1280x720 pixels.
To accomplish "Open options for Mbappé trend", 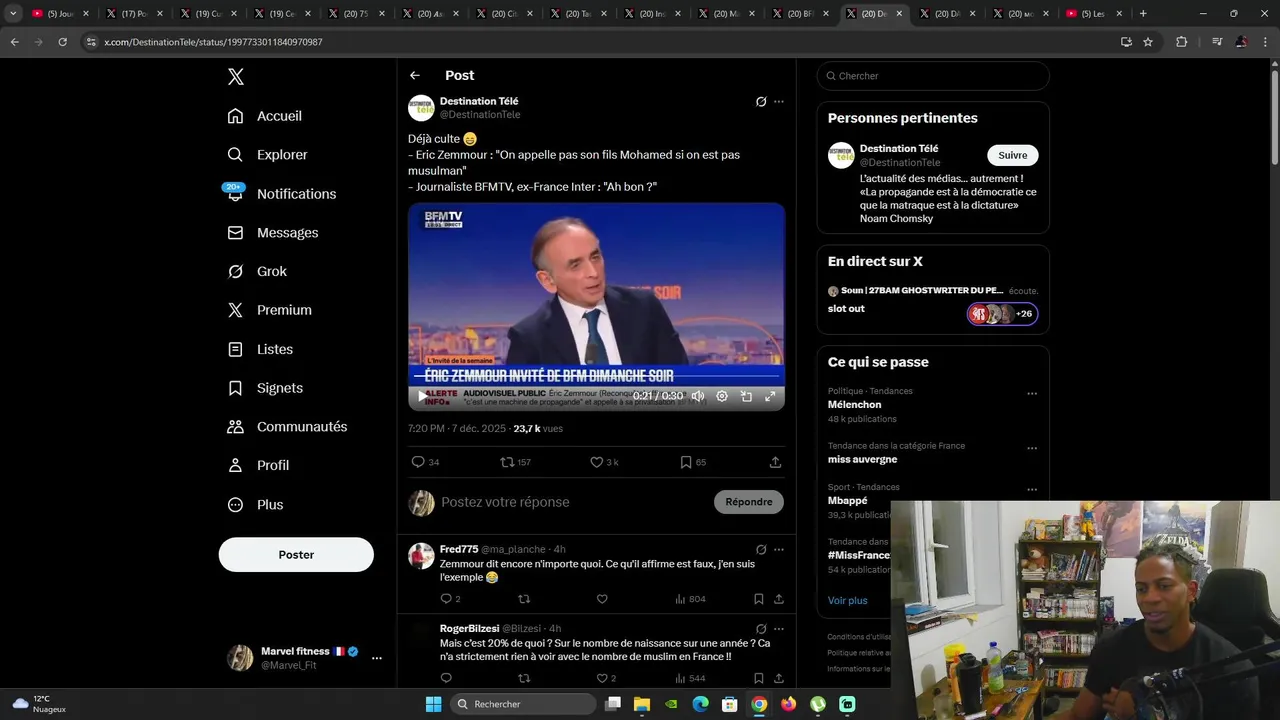I will (x=1032, y=489).
